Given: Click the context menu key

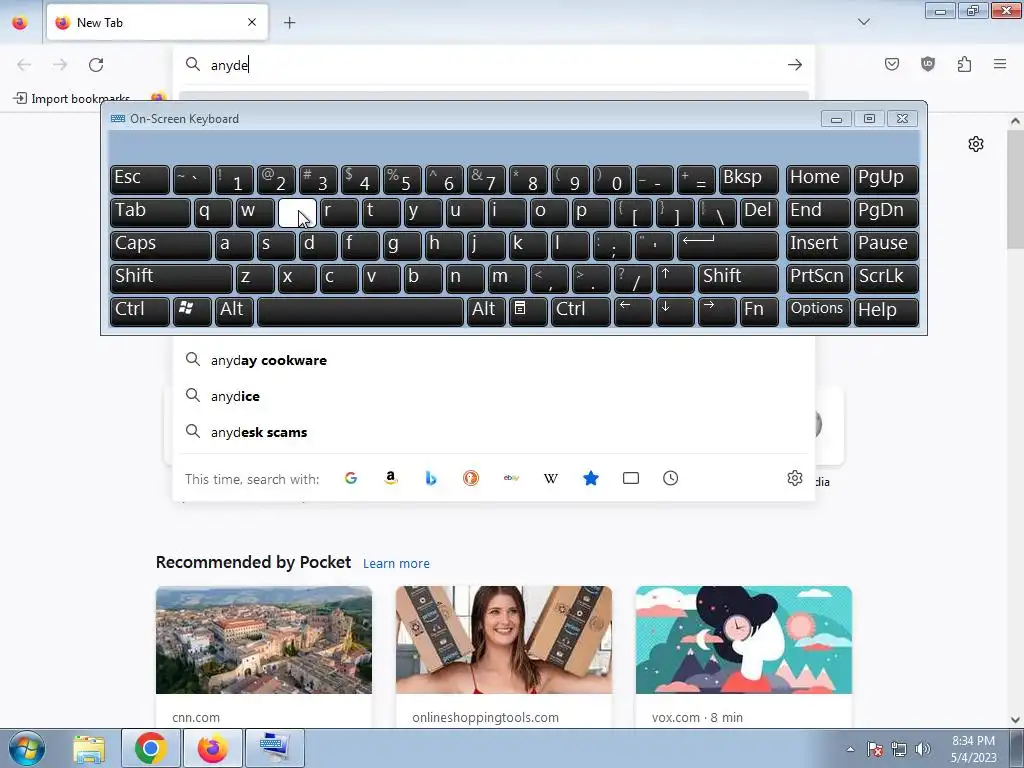Looking at the screenshot, I should pyautogui.click(x=528, y=311).
